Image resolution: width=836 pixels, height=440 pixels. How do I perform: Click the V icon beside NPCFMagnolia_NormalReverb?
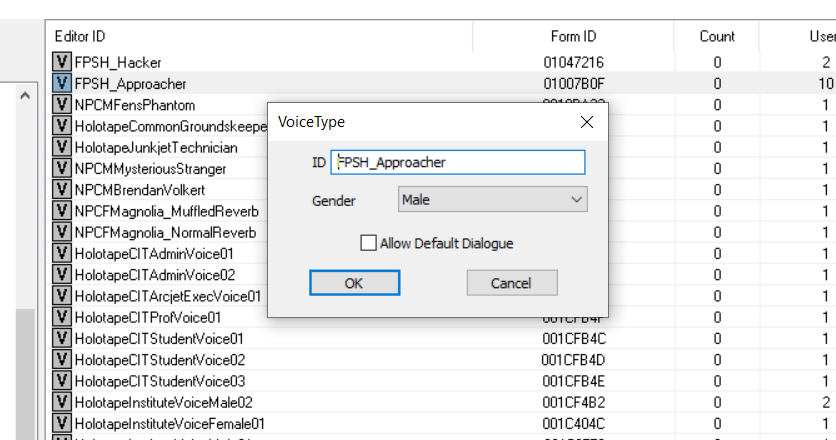pyautogui.click(x=62, y=232)
